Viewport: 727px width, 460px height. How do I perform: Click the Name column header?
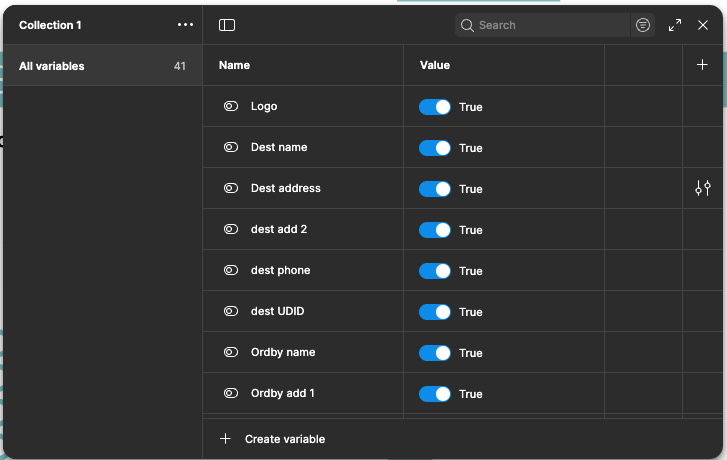pyautogui.click(x=235, y=65)
